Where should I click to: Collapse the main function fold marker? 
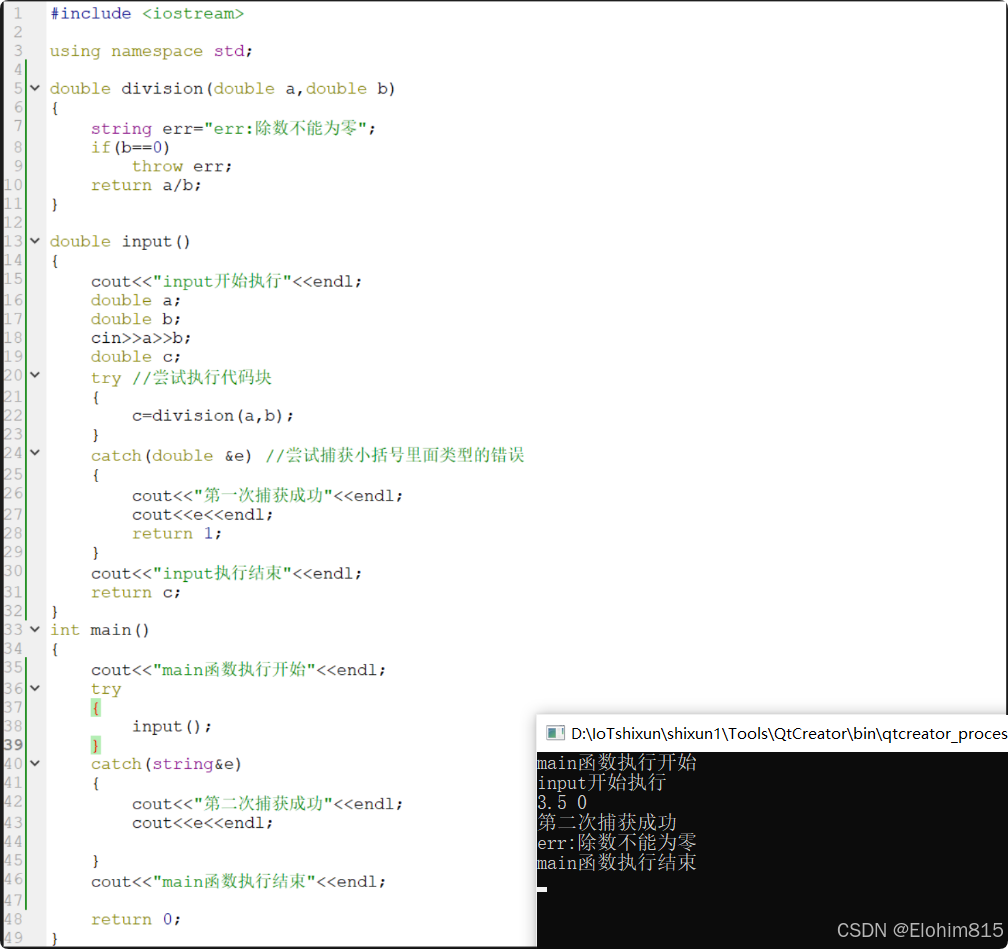[34, 629]
